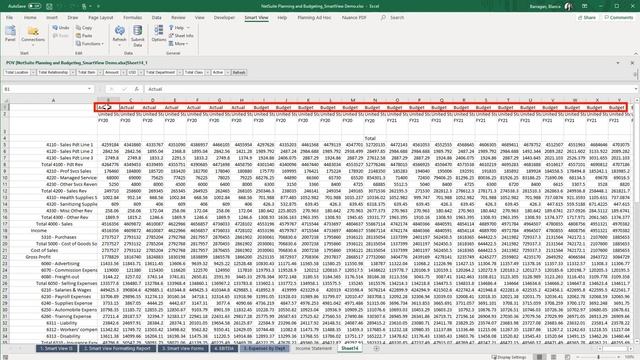Image resolution: width=640 pixels, height=360 pixels.
Task: Open the Comments pane
Action: click(618, 18)
